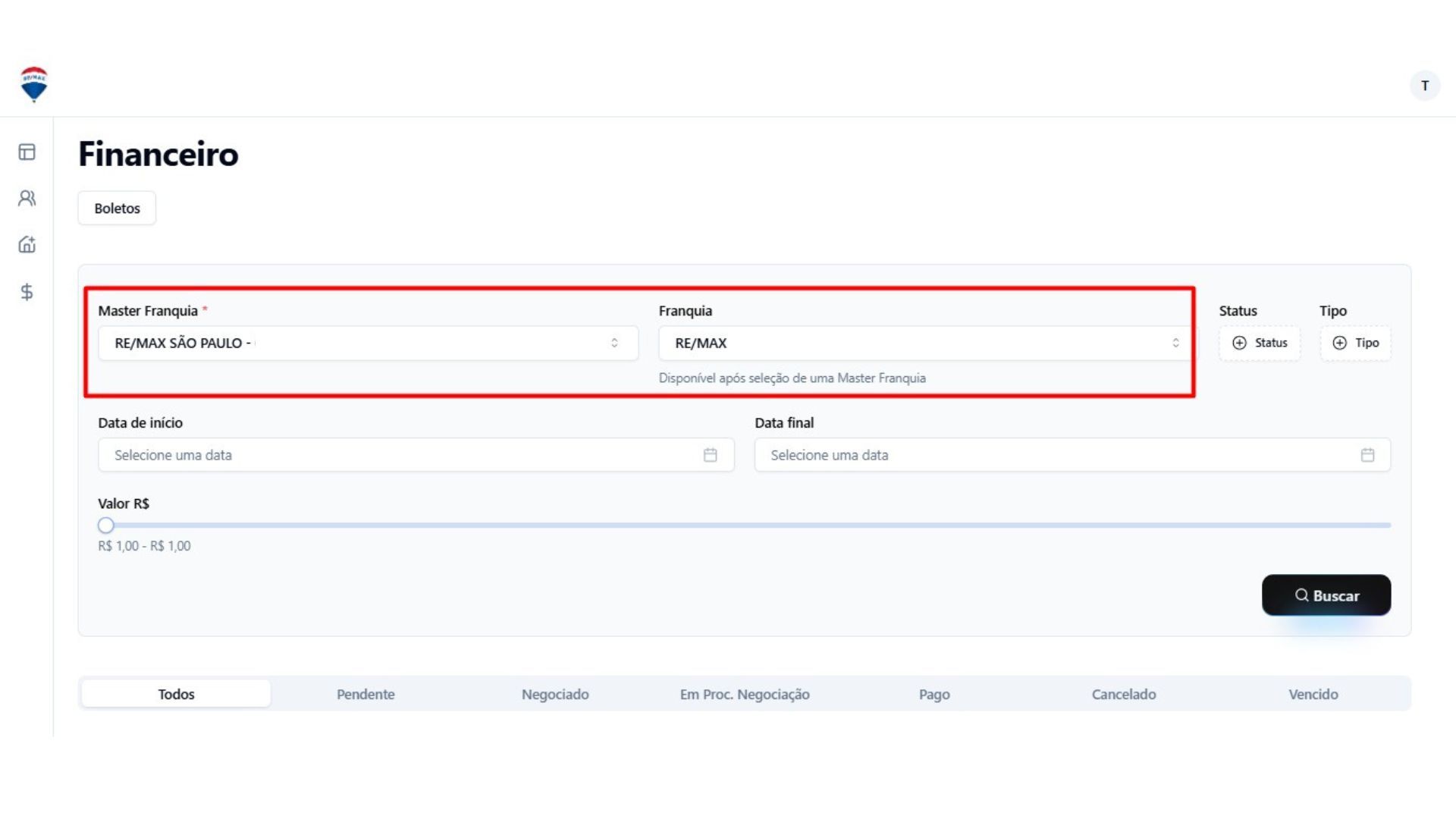Switch to the Cancelado tab
This screenshot has width=1456, height=819.
point(1124,694)
